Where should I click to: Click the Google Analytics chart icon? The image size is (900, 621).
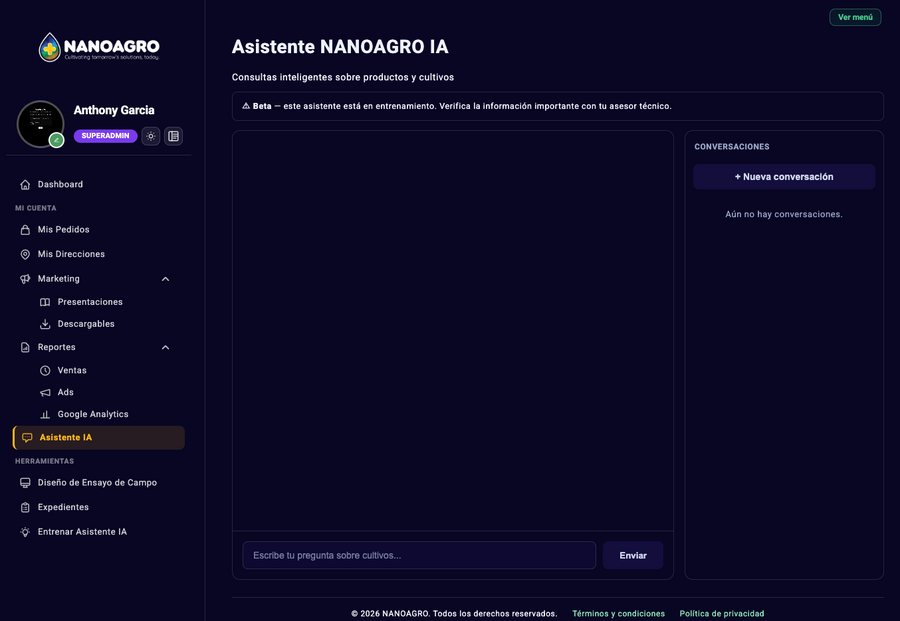pyautogui.click(x=45, y=414)
